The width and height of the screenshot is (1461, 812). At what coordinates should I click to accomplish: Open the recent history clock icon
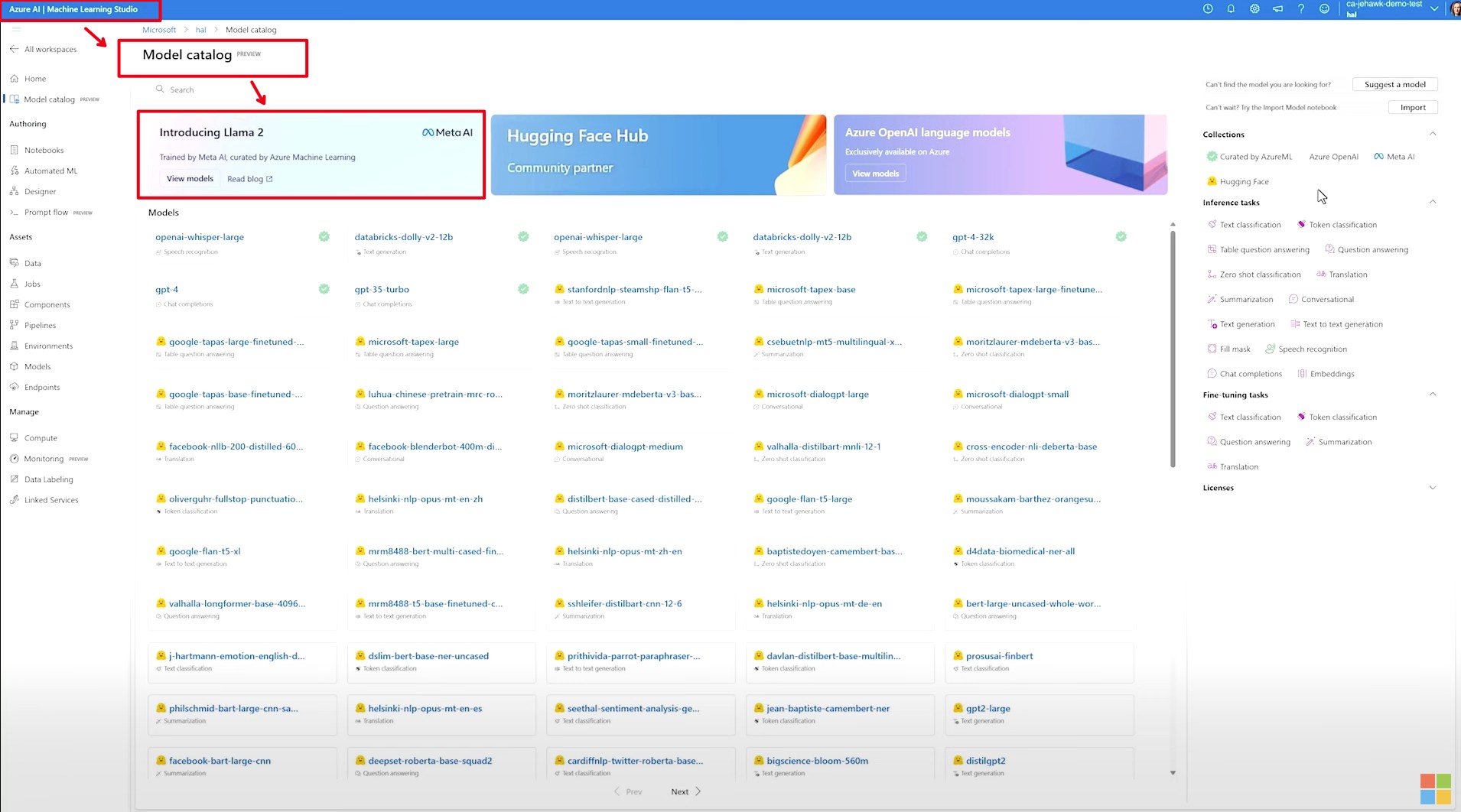1208,9
